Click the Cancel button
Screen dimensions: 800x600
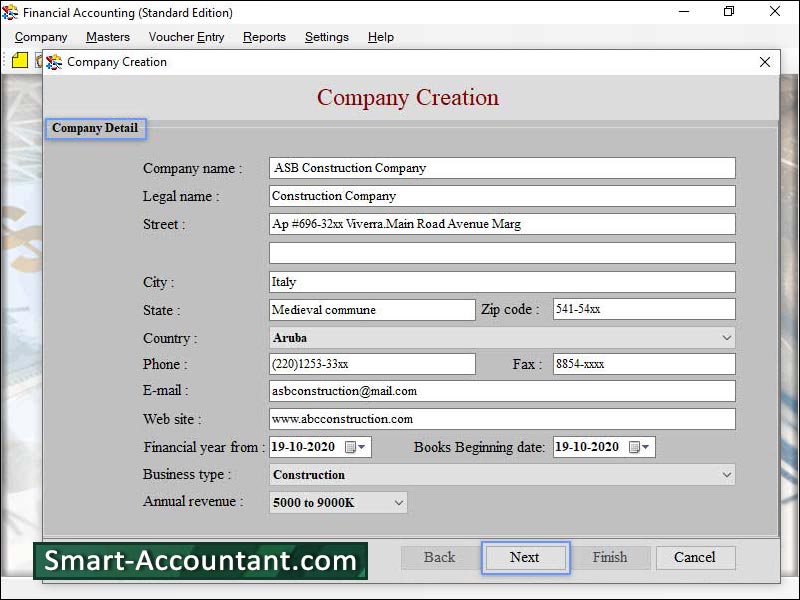pos(694,557)
